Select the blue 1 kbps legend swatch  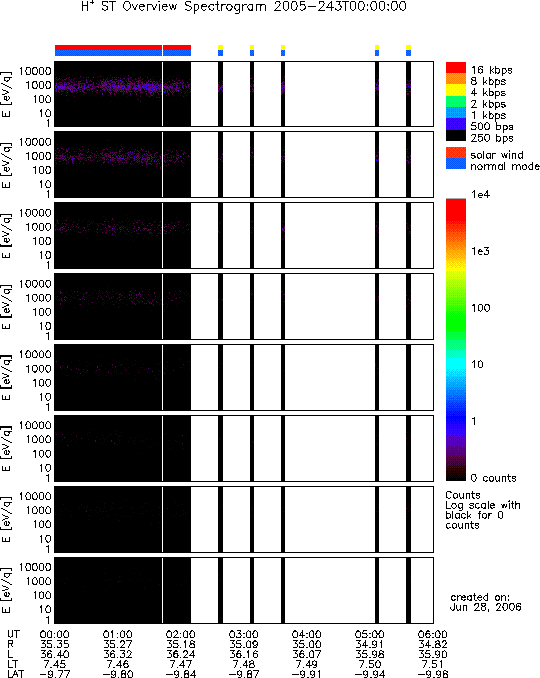[456, 113]
